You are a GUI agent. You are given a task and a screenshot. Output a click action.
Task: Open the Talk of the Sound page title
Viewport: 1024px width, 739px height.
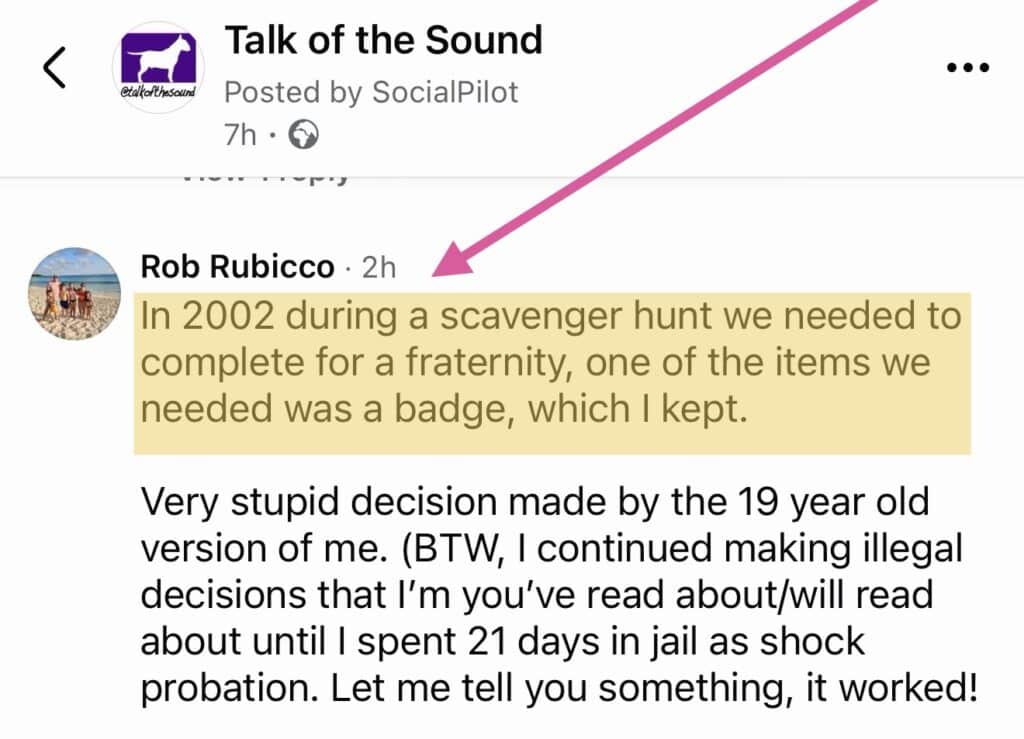pyautogui.click(x=383, y=40)
